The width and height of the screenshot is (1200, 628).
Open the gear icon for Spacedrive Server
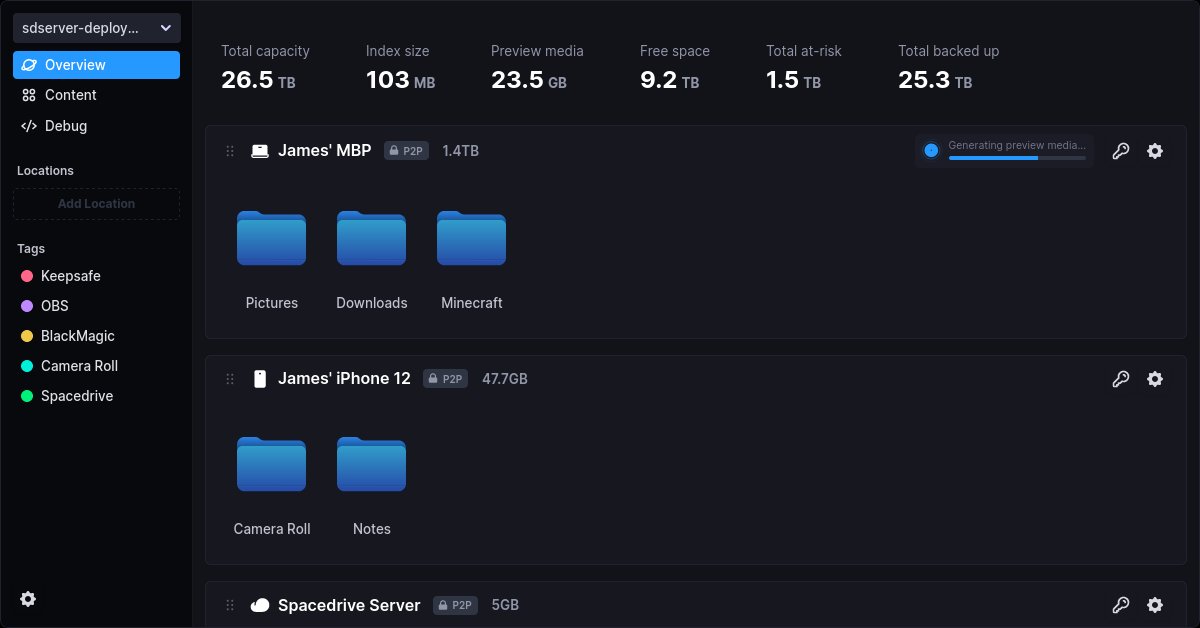click(x=1155, y=605)
